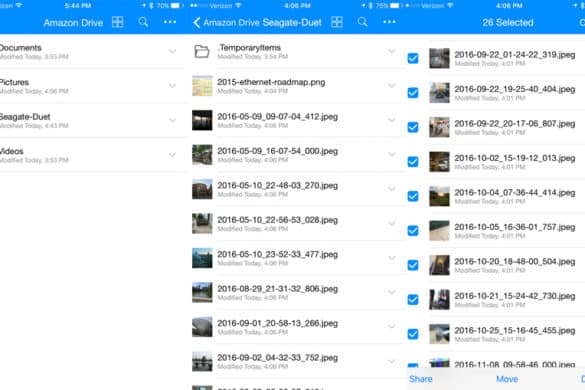Screen dimensions: 585x390
Task: Expand options for 2016-05-09_09-07-04_412.jpeg
Action: click(391, 120)
